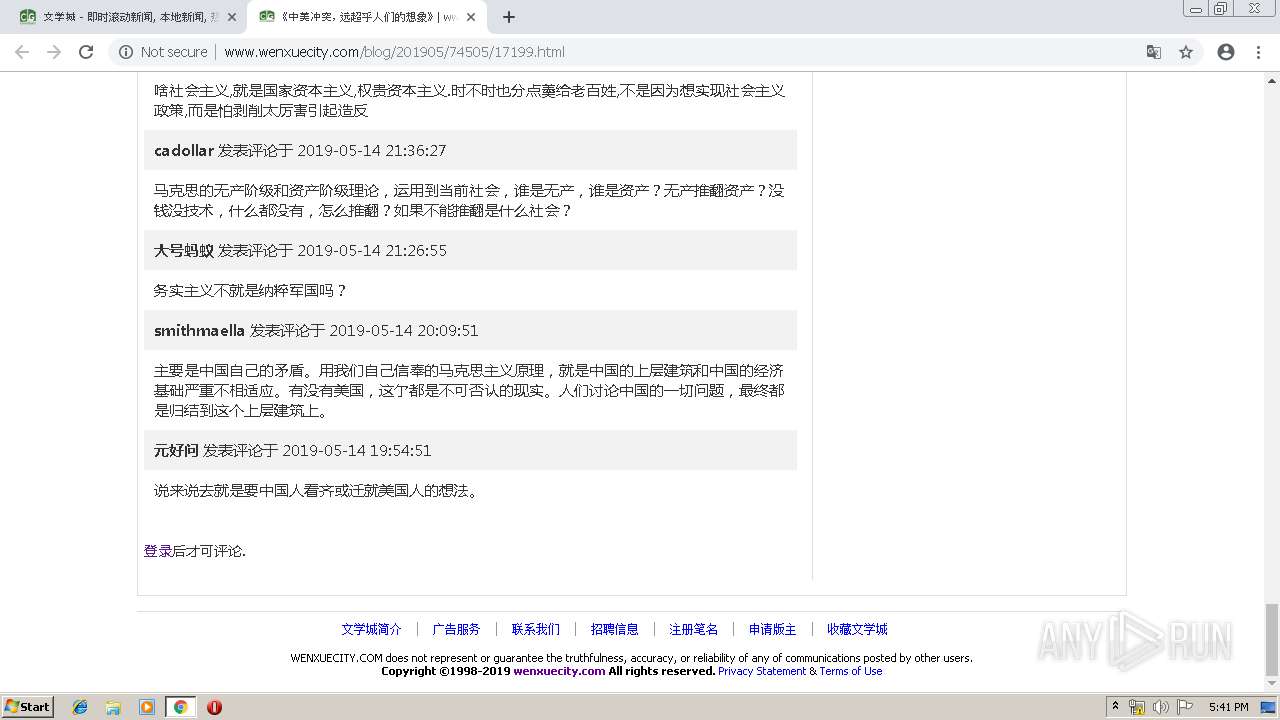Open 招聘信息 footer link

point(614,629)
